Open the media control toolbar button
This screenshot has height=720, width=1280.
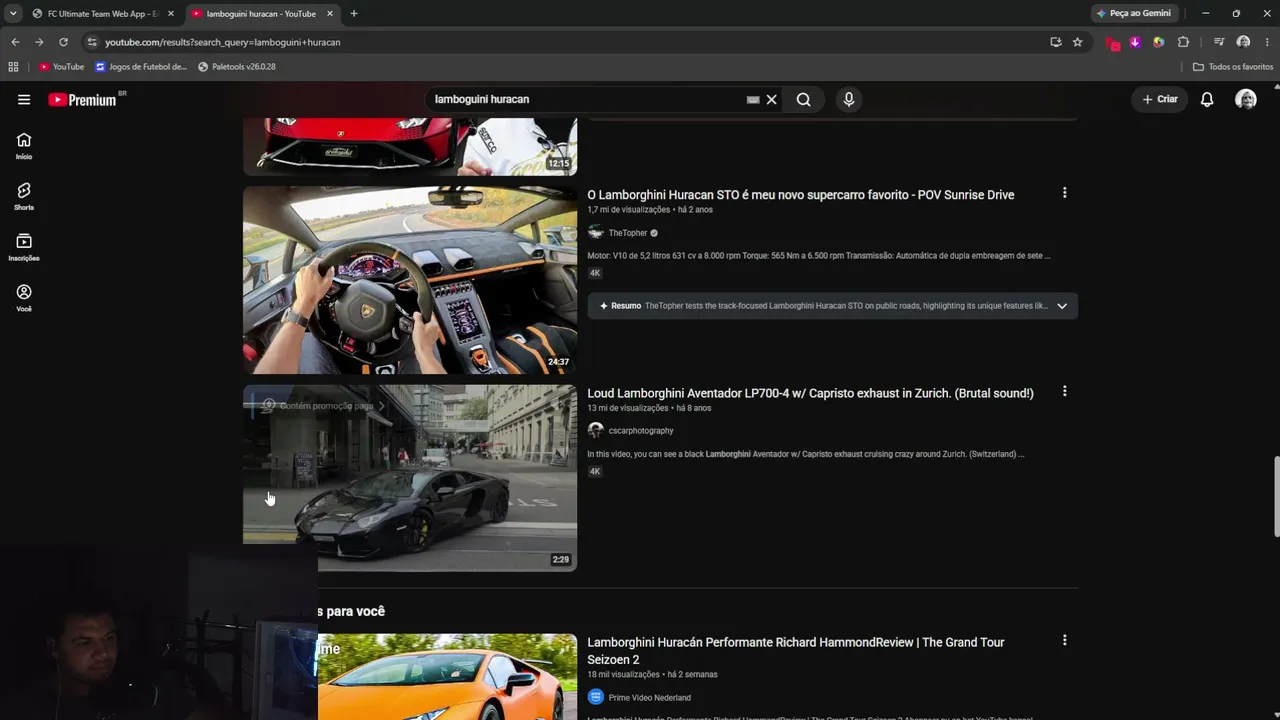pos(1218,42)
